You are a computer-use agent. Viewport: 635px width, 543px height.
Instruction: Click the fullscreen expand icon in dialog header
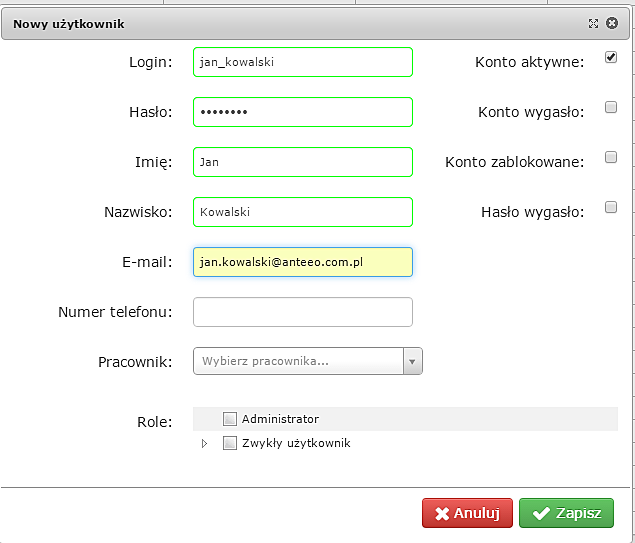click(593, 23)
